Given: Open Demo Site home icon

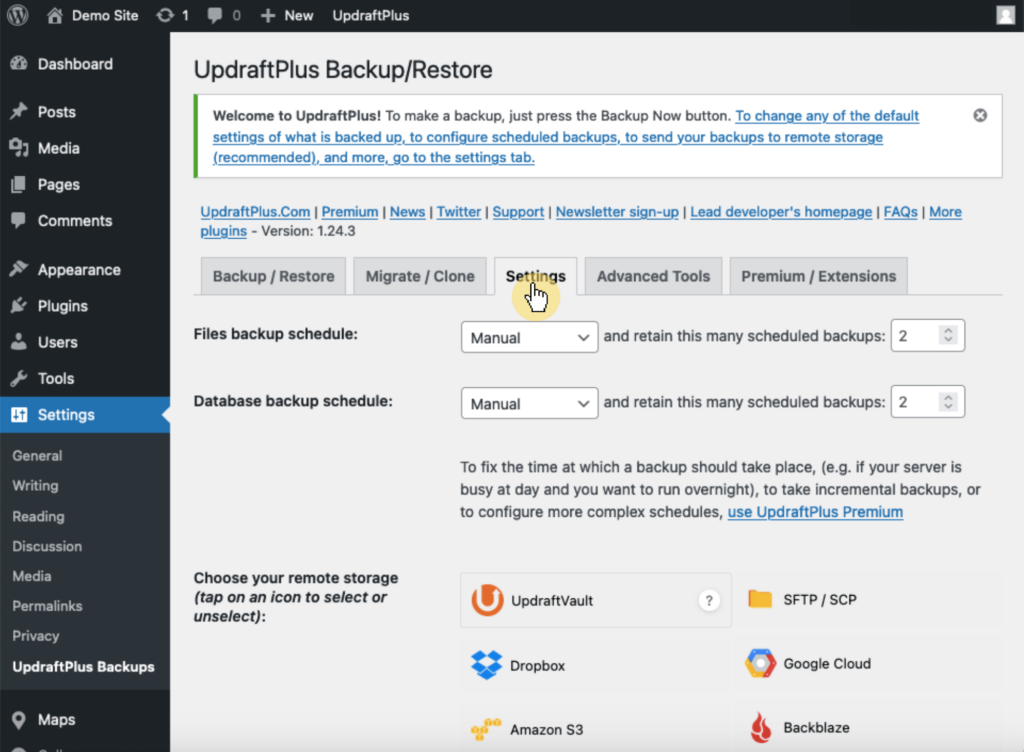Looking at the screenshot, I should click(x=55, y=15).
